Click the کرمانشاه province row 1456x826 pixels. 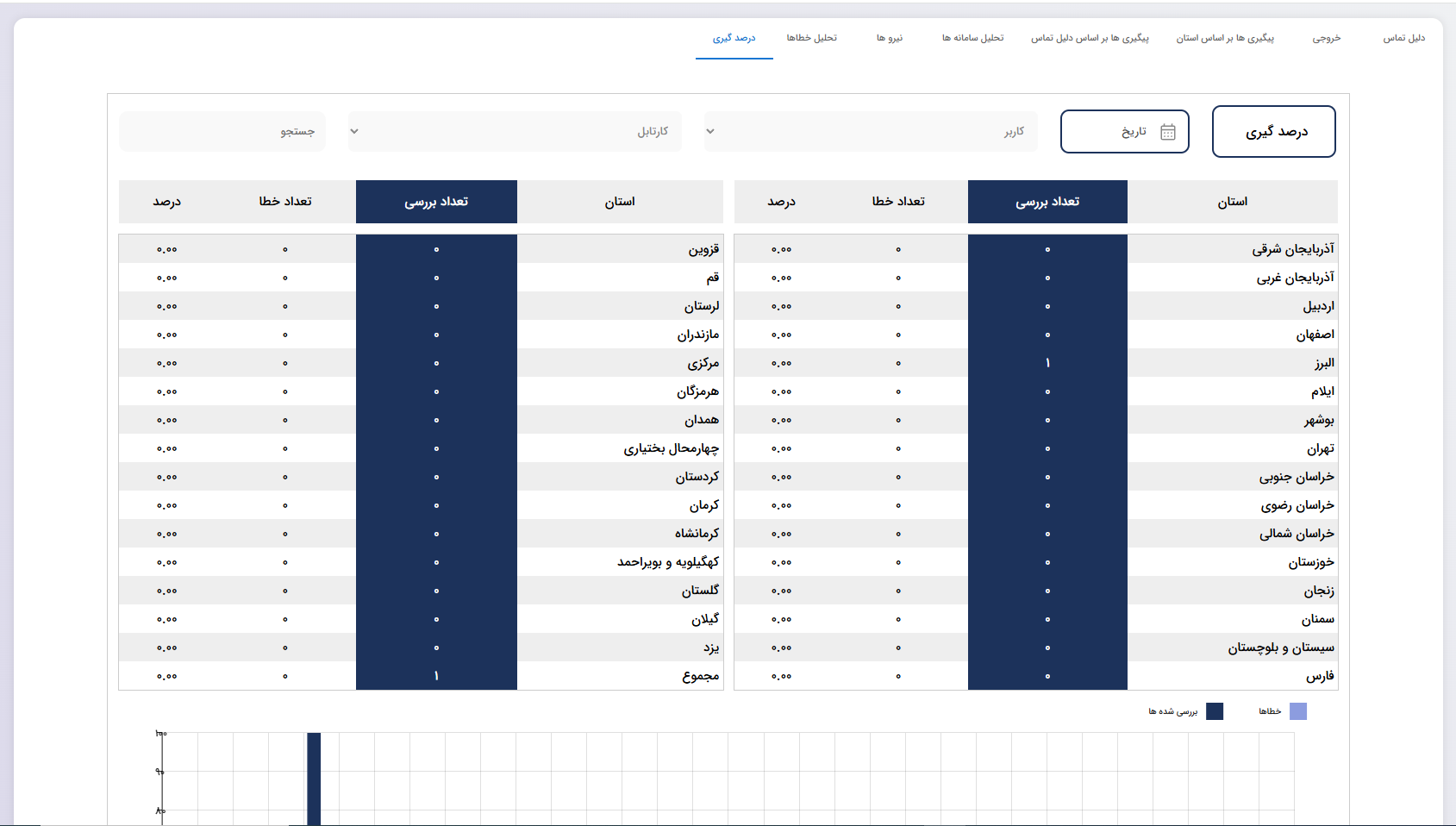[x=421, y=534]
